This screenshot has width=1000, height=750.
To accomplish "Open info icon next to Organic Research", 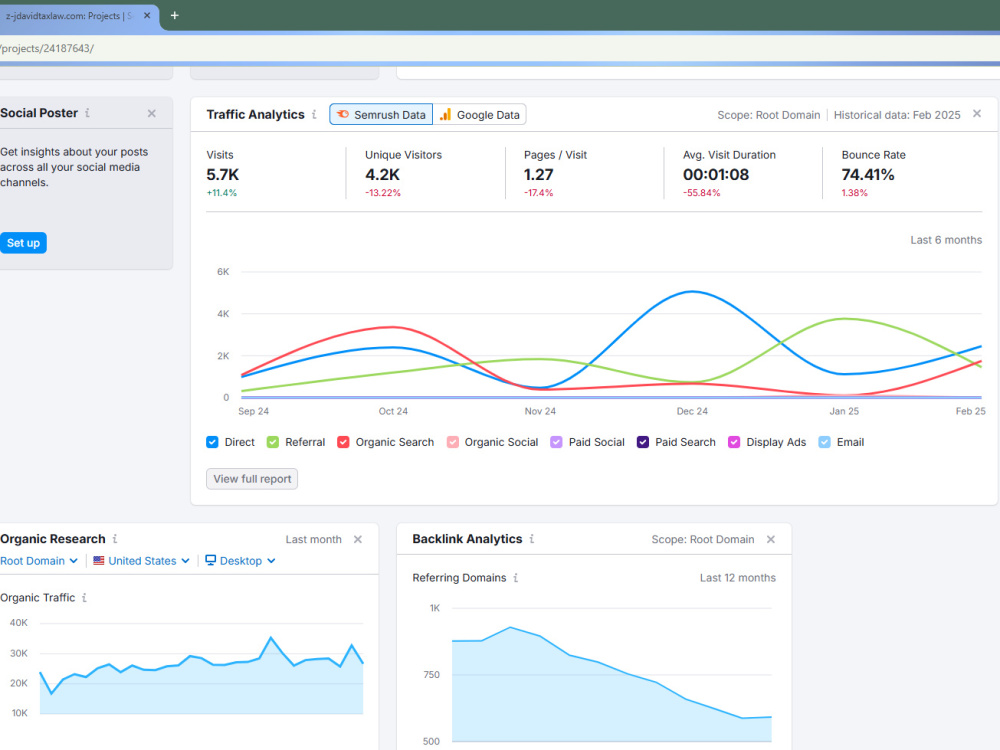I will pyautogui.click(x=115, y=539).
